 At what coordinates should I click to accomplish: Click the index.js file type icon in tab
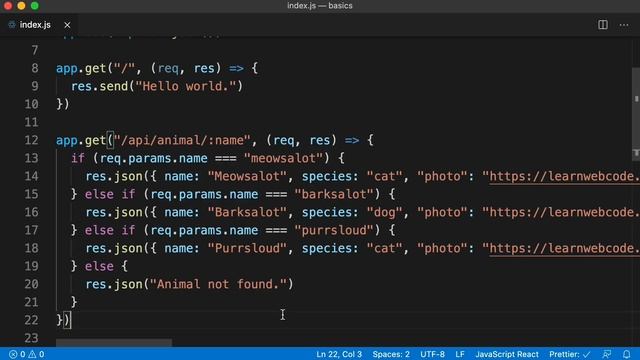pyautogui.click(x=12, y=25)
